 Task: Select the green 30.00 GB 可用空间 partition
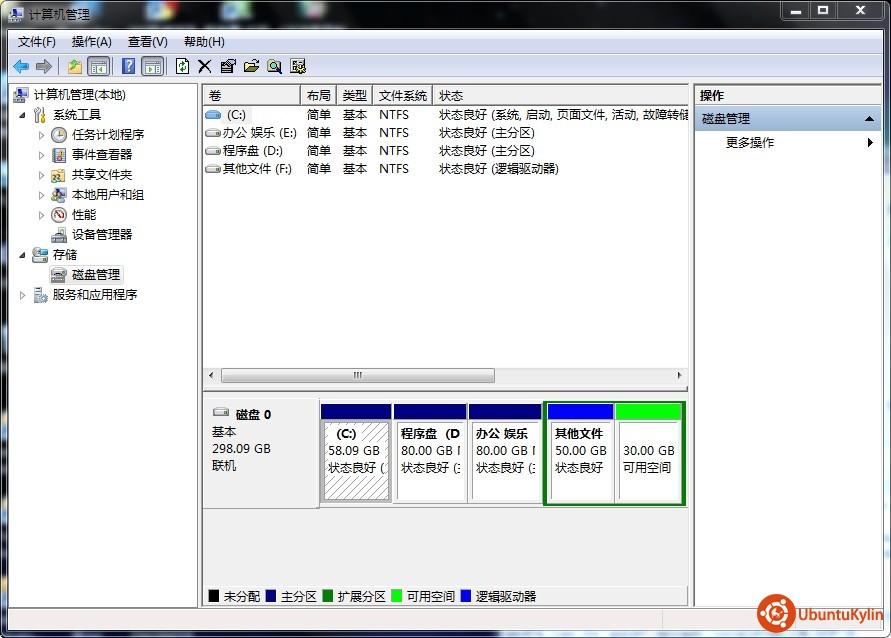pyautogui.click(x=649, y=460)
